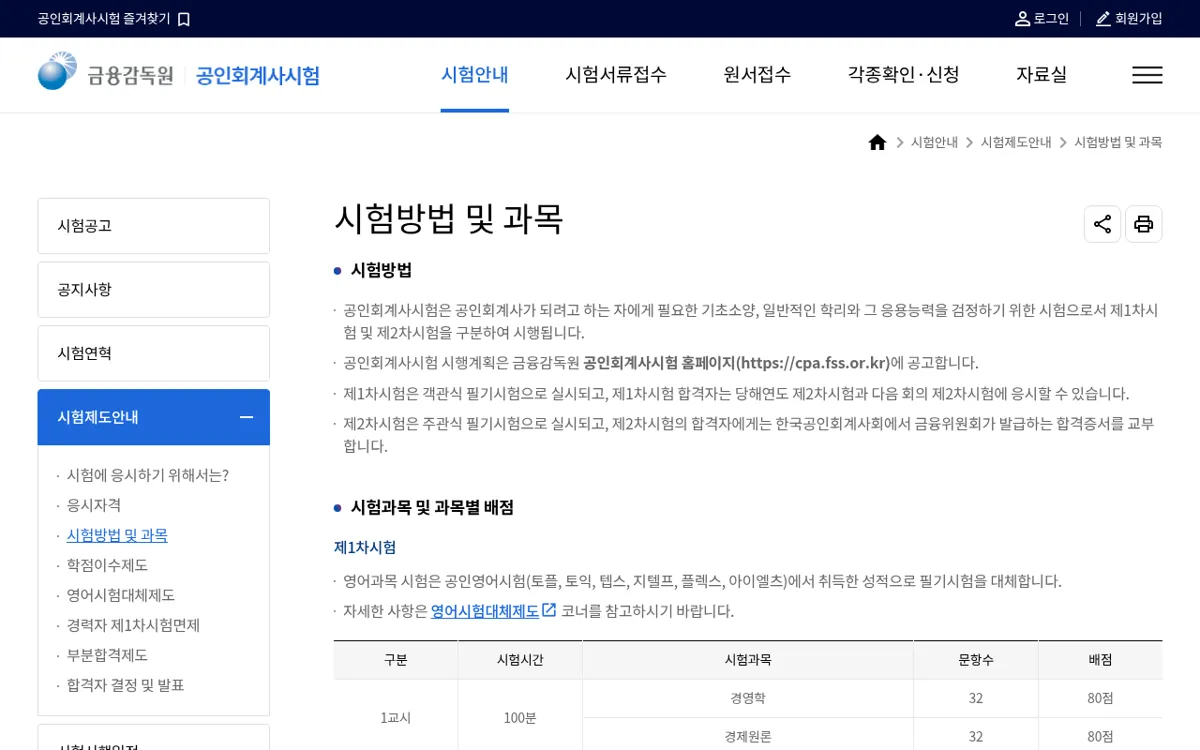
Task: Click the bookmark icon beside 공인회계사시험 즐겨찾기
Action: (x=184, y=19)
